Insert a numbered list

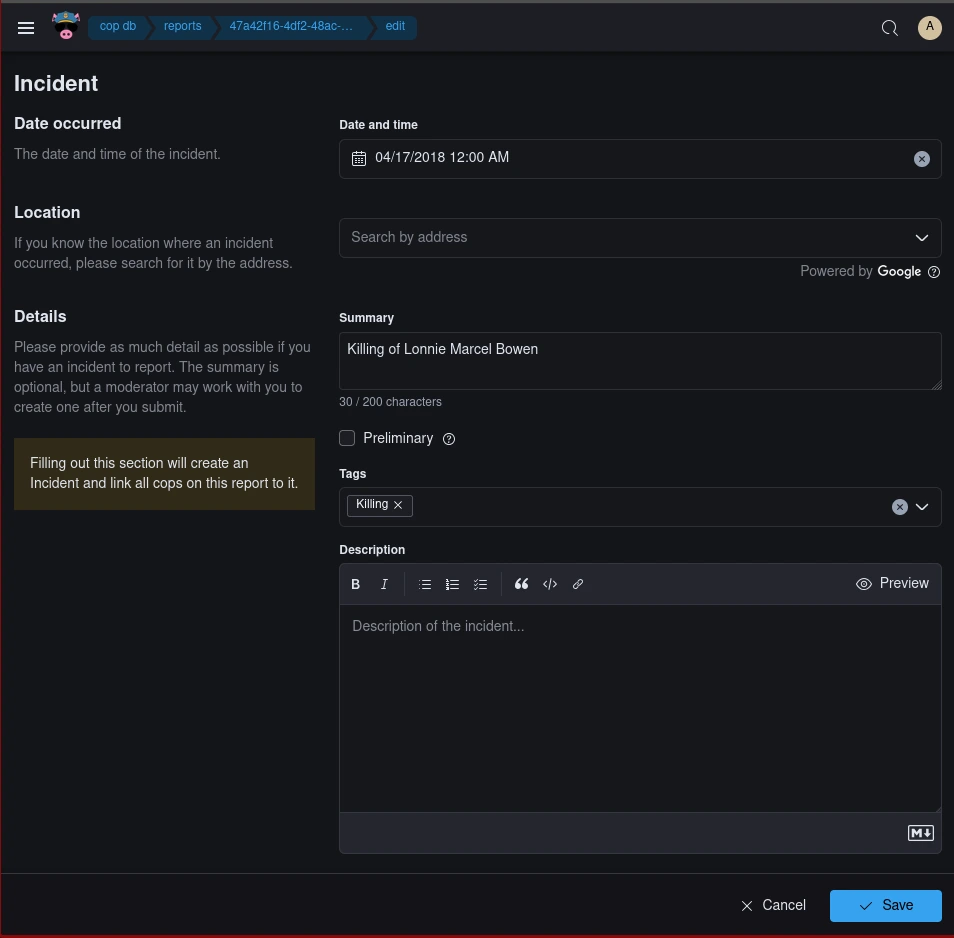click(452, 584)
